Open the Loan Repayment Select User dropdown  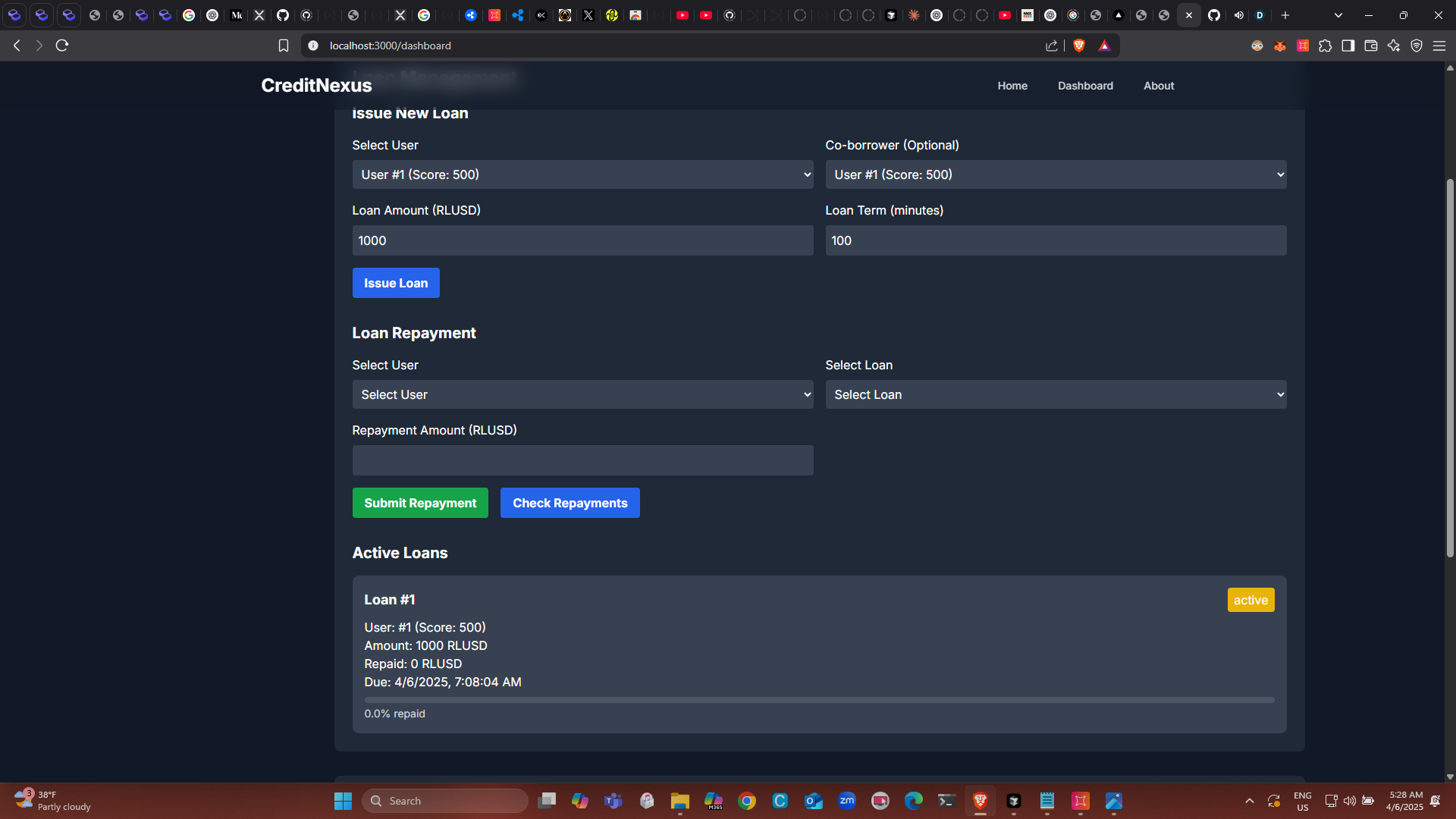pyautogui.click(x=582, y=394)
